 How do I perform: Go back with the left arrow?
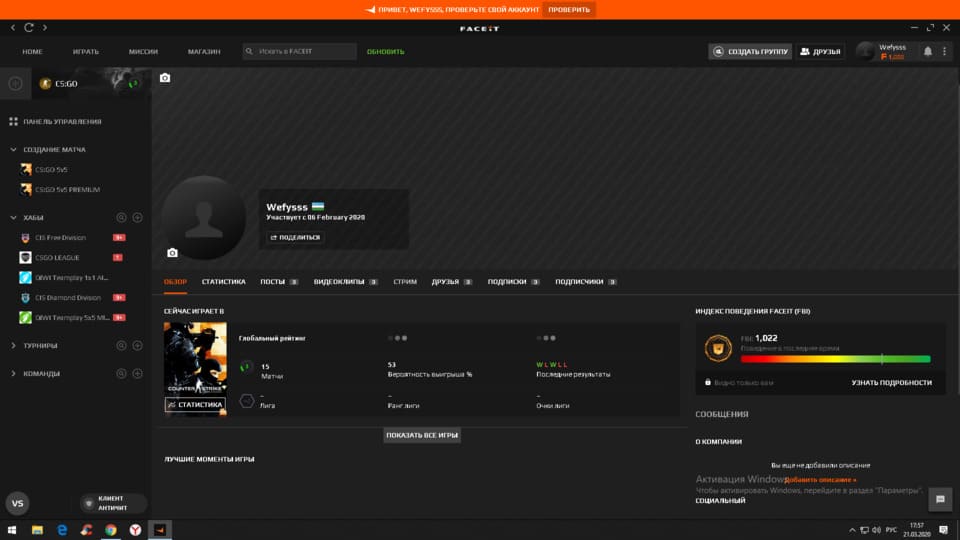(x=13, y=28)
